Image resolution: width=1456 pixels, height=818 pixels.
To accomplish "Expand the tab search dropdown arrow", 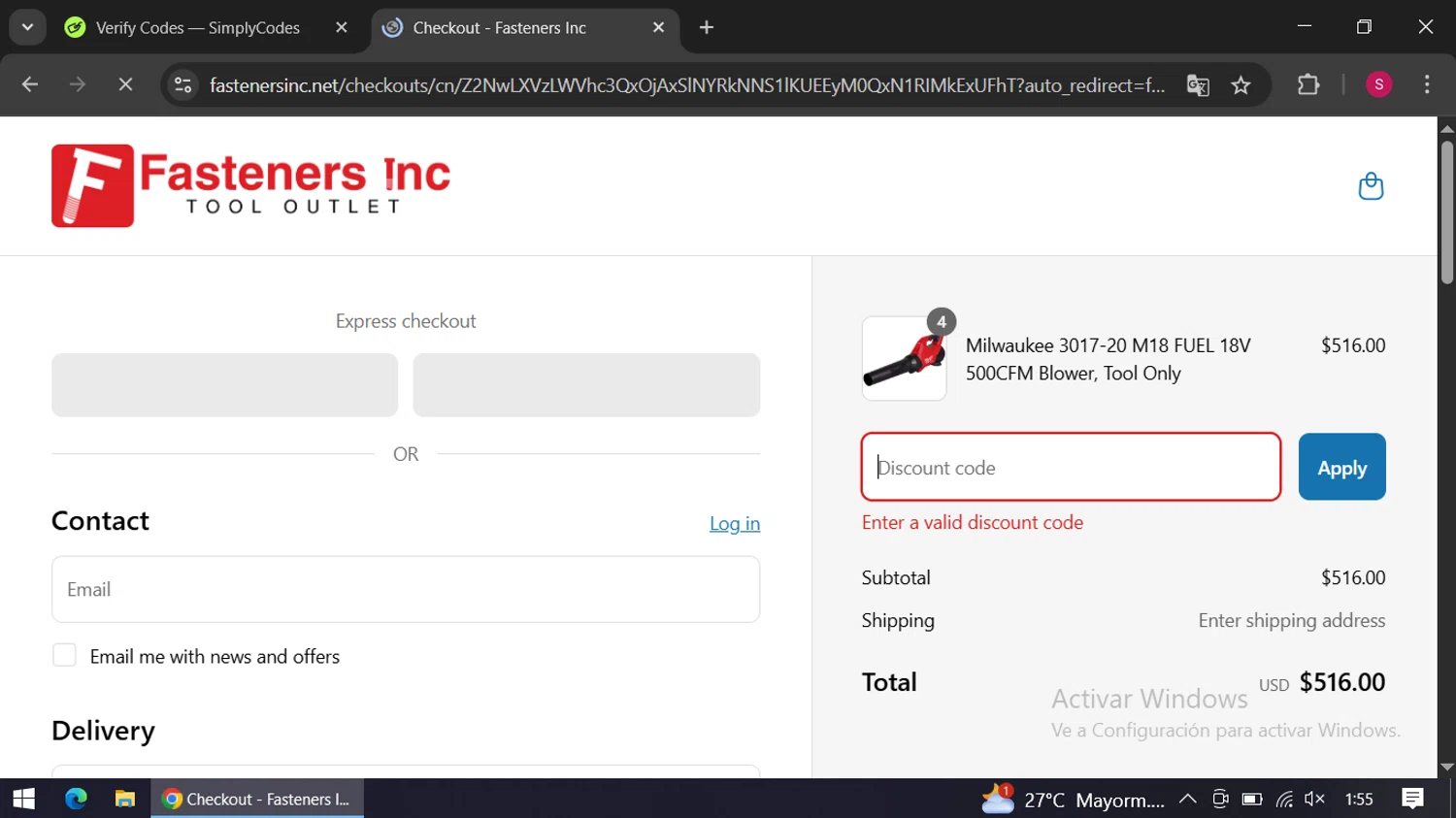I will coord(27,27).
